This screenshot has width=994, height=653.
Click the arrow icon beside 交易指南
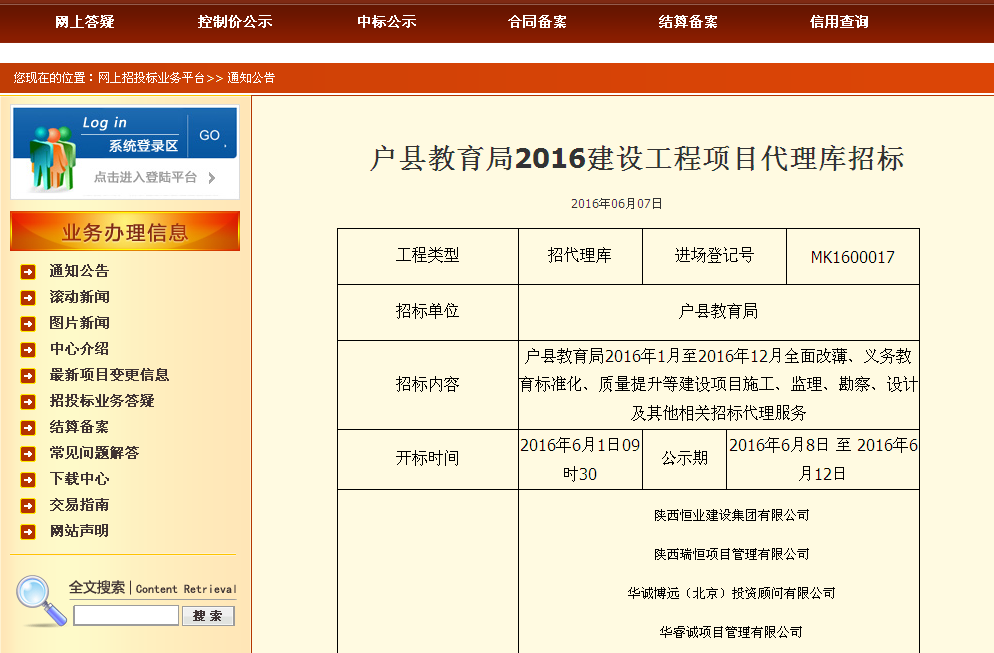[28, 505]
